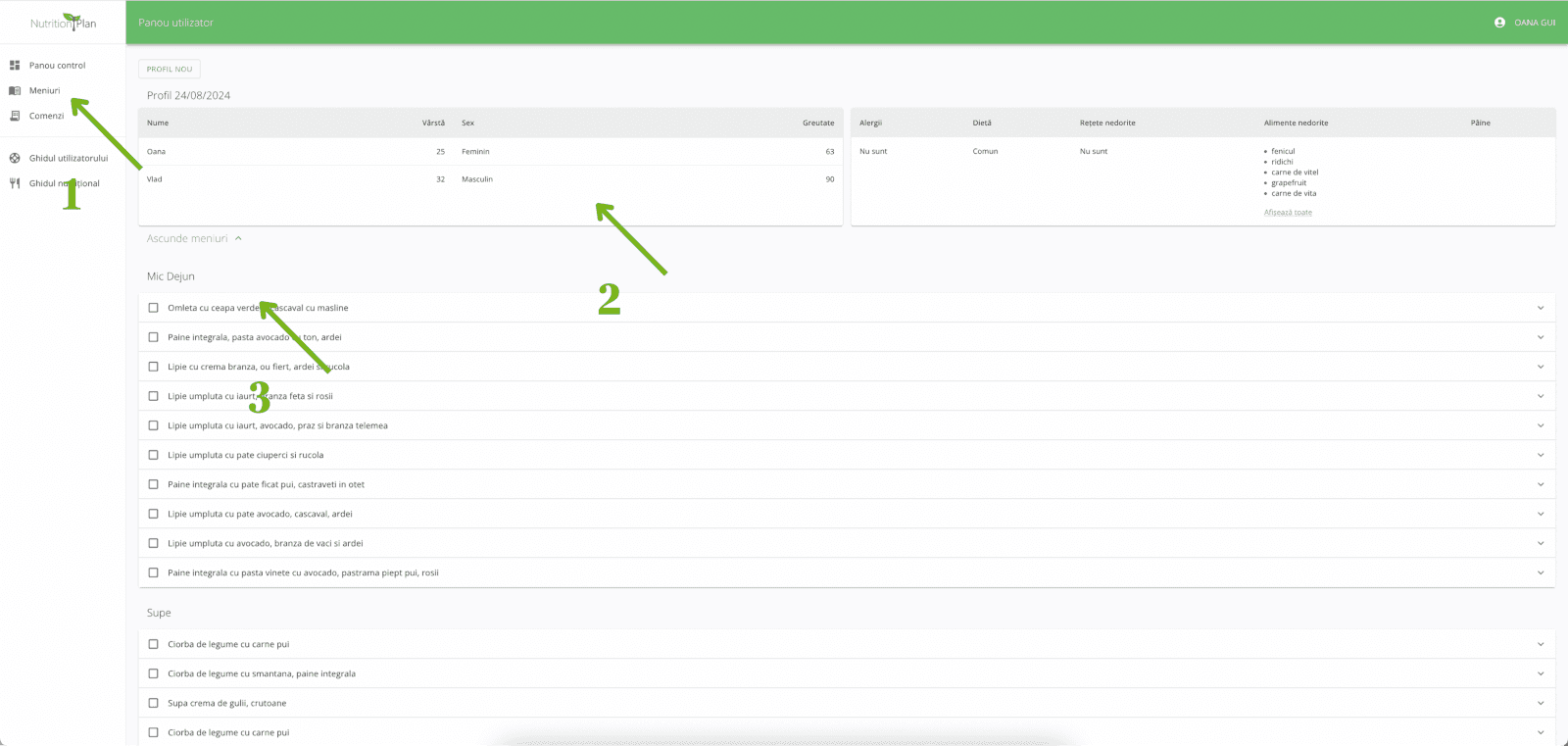Click the Mic Dejun section heading
This screenshot has width=1568, height=746.
pos(171,276)
